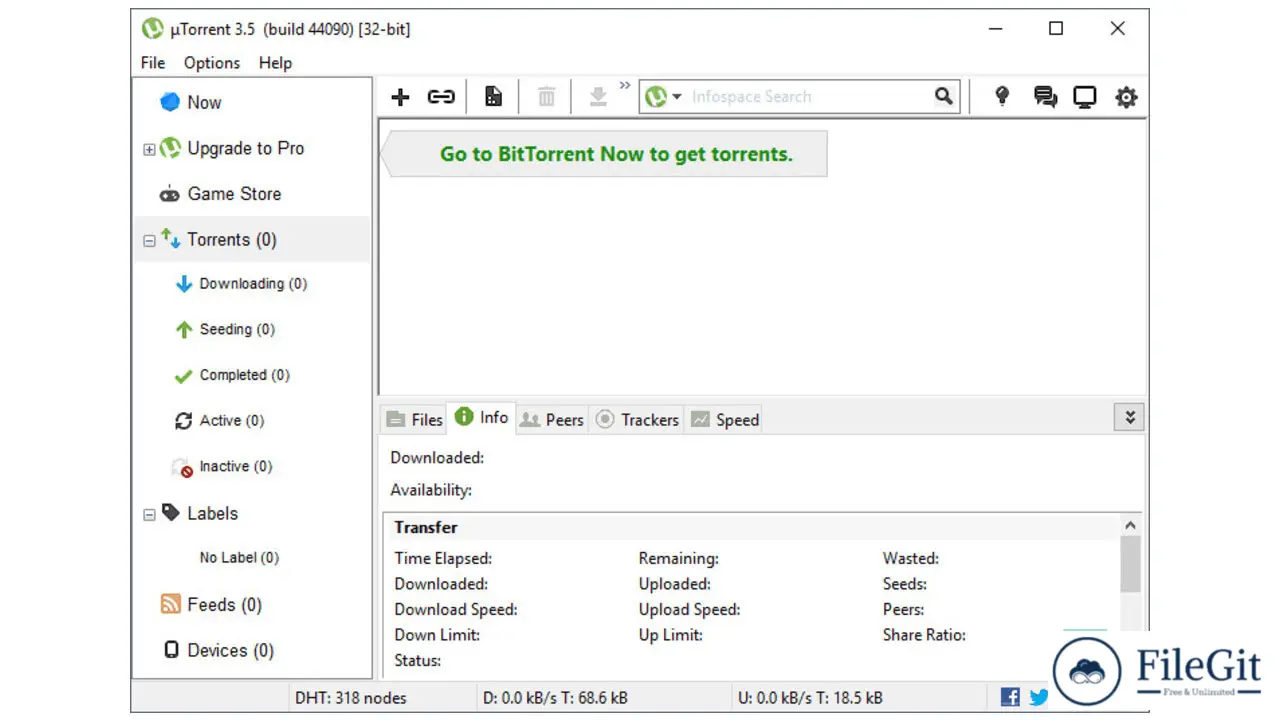Click the lightbulb tips icon

(1002, 96)
